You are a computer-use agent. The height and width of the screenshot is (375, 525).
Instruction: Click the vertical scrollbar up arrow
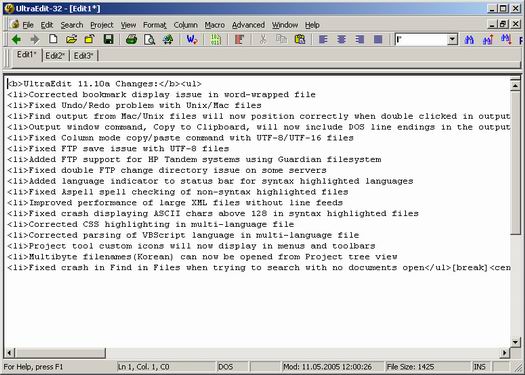[x=515, y=85]
